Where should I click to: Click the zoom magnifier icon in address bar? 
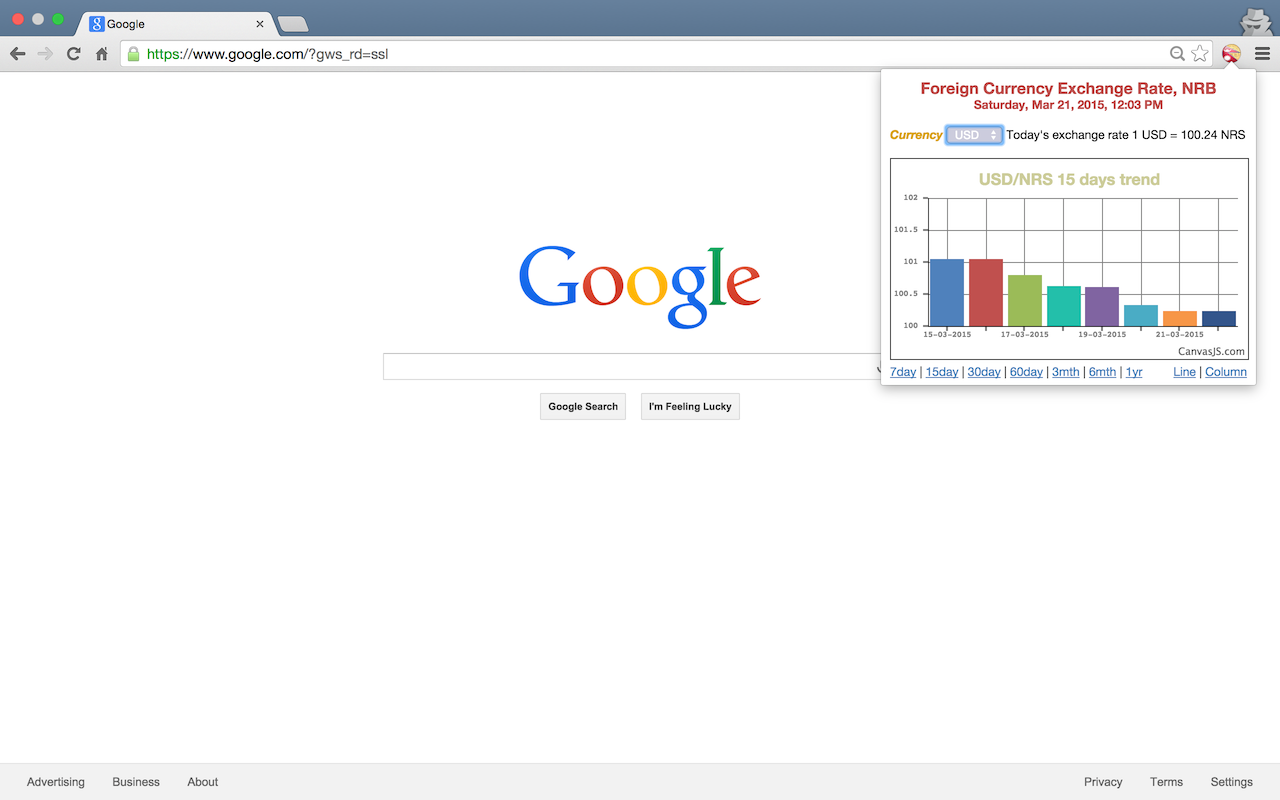click(x=1178, y=54)
